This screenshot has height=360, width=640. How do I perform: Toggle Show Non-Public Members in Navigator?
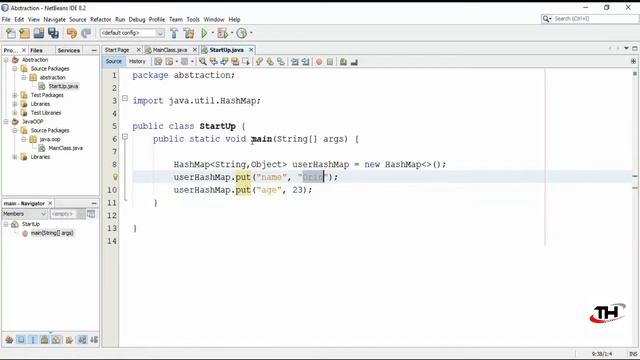pos(44,340)
